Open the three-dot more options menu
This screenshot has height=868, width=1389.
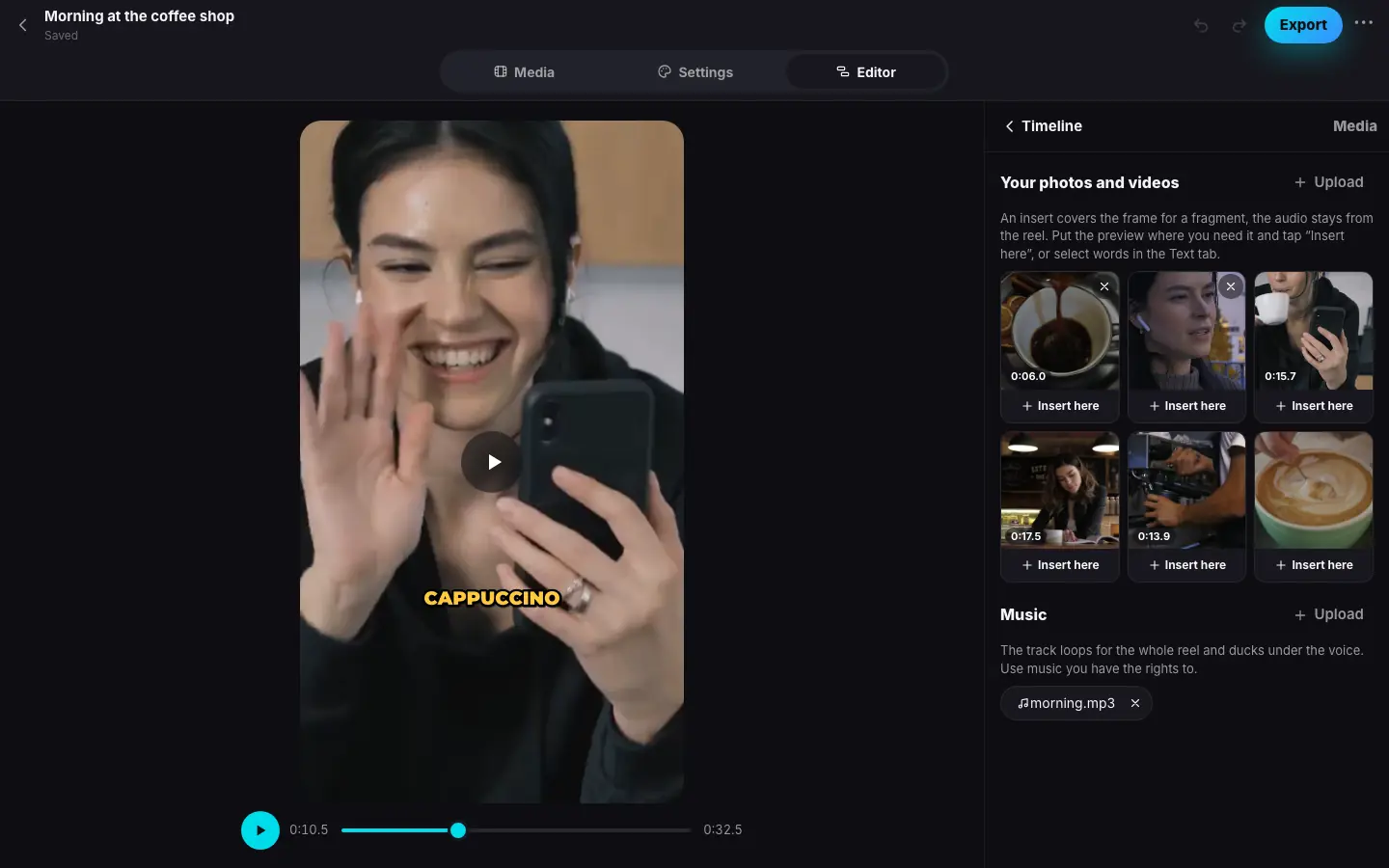click(1363, 23)
